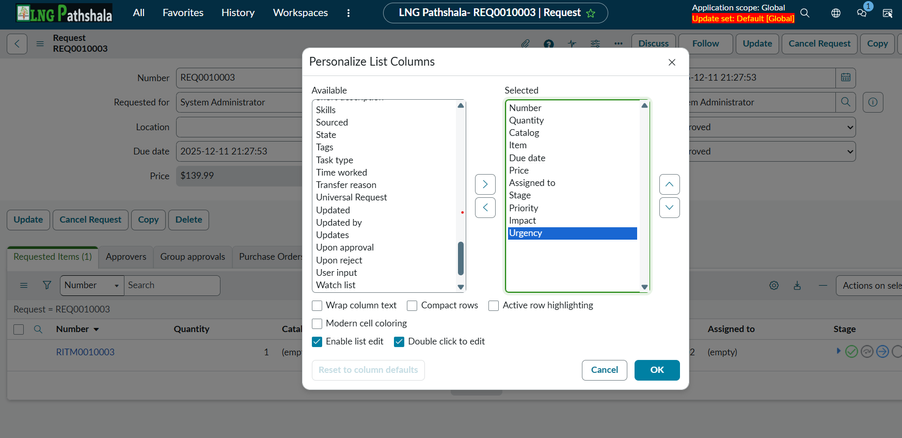902x438 pixels.
Task: Uncheck Enable list edit checkbox
Action: [x=317, y=341]
